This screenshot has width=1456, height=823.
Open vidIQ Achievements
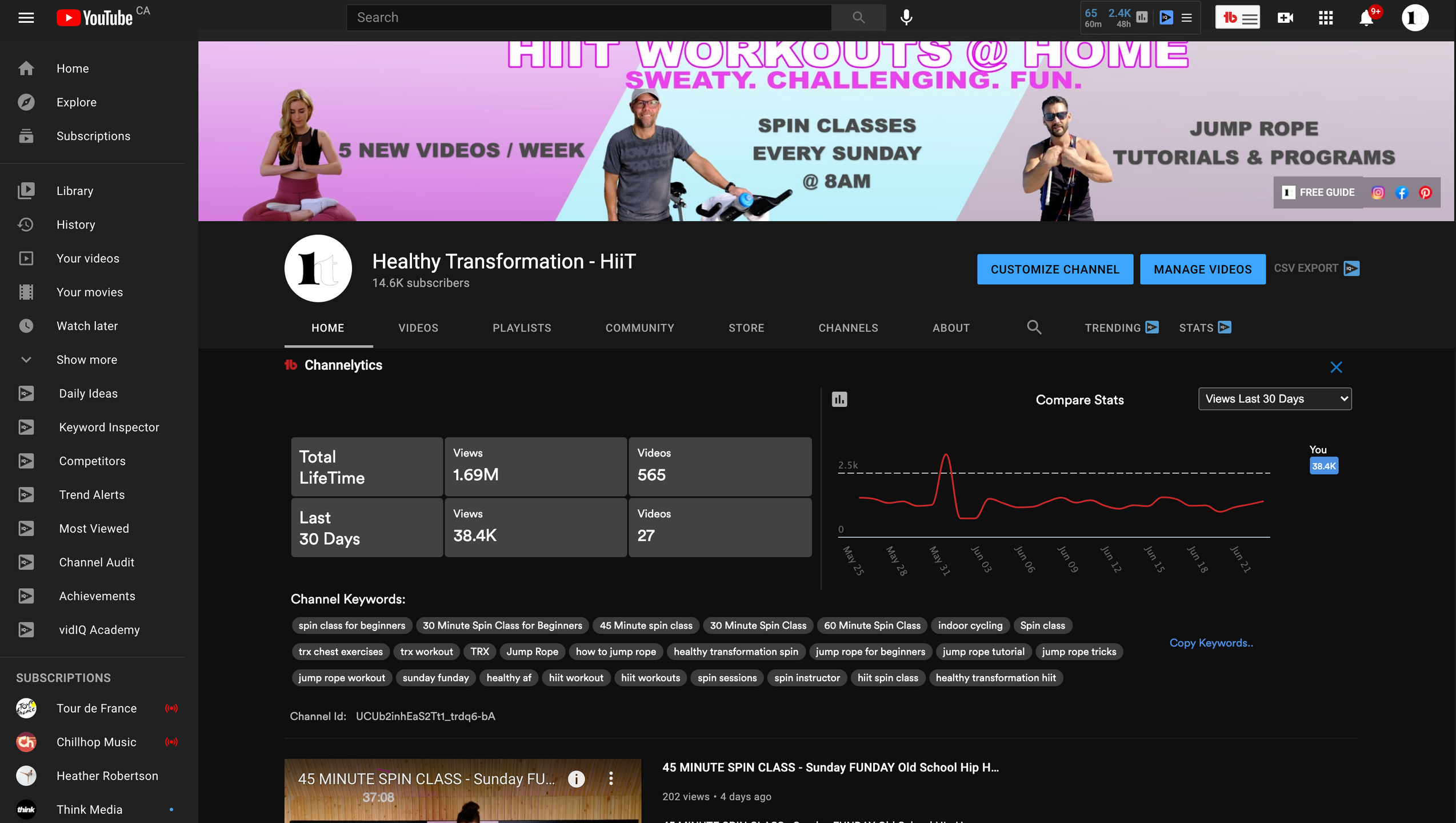93,596
